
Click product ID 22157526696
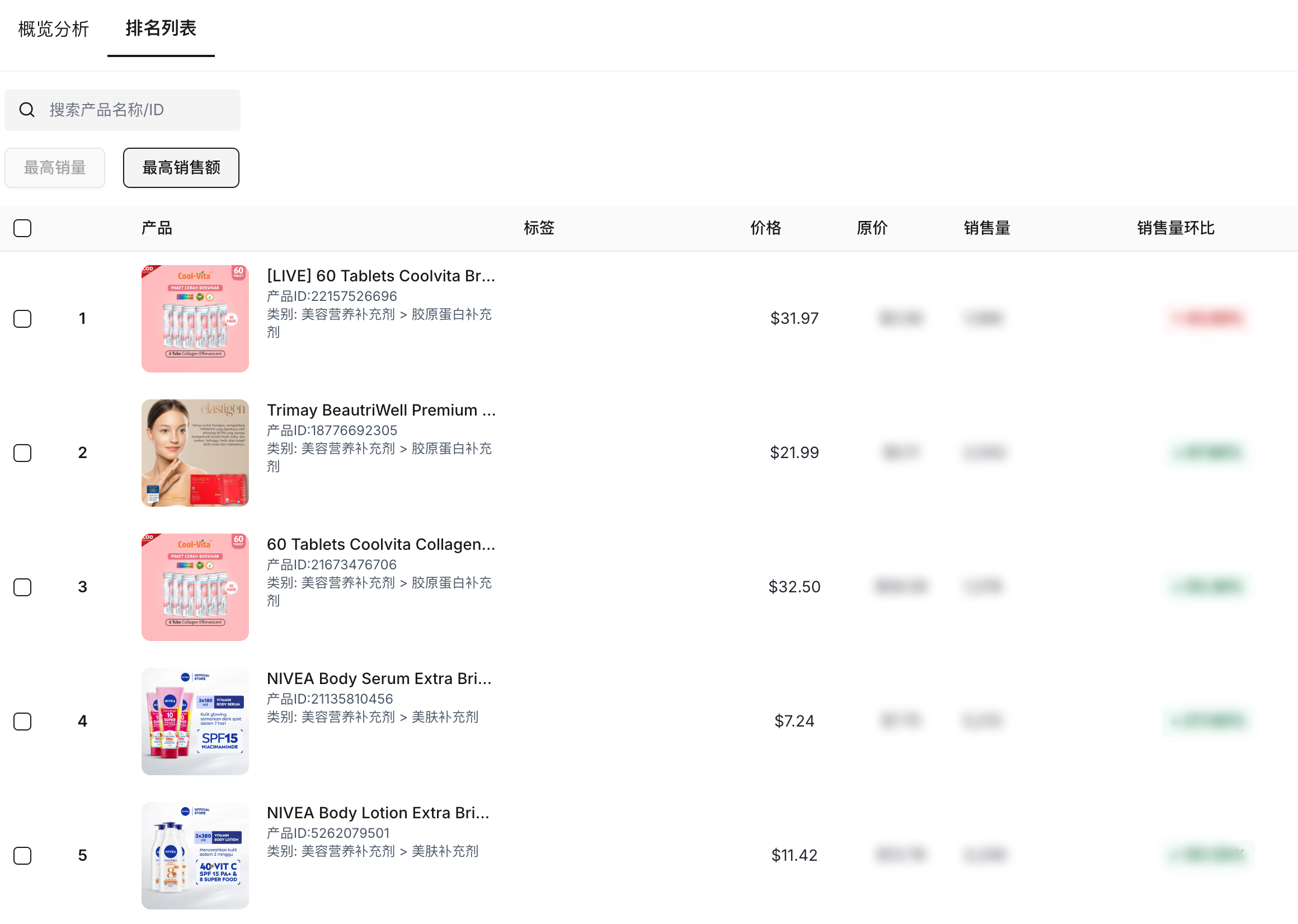[x=332, y=296]
